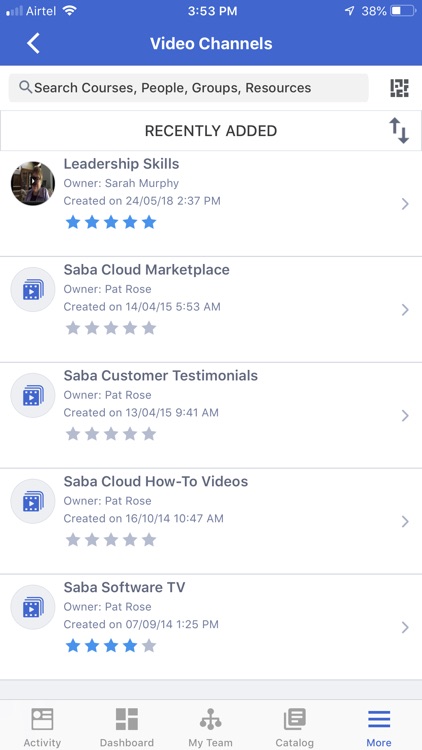
Task: Click the Saba Software TV video icon
Action: pyautogui.click(x=33, y=607)
